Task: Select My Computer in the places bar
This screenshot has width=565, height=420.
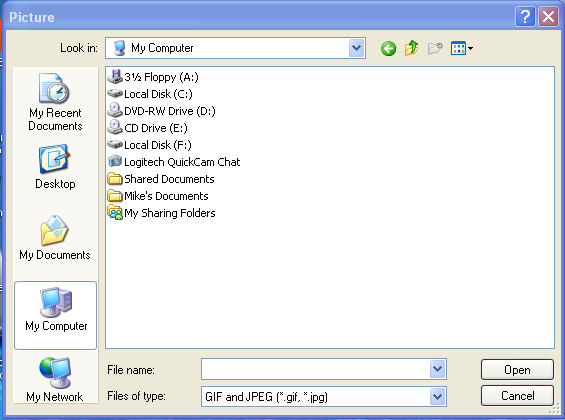Action: click(x=55, y=316)
